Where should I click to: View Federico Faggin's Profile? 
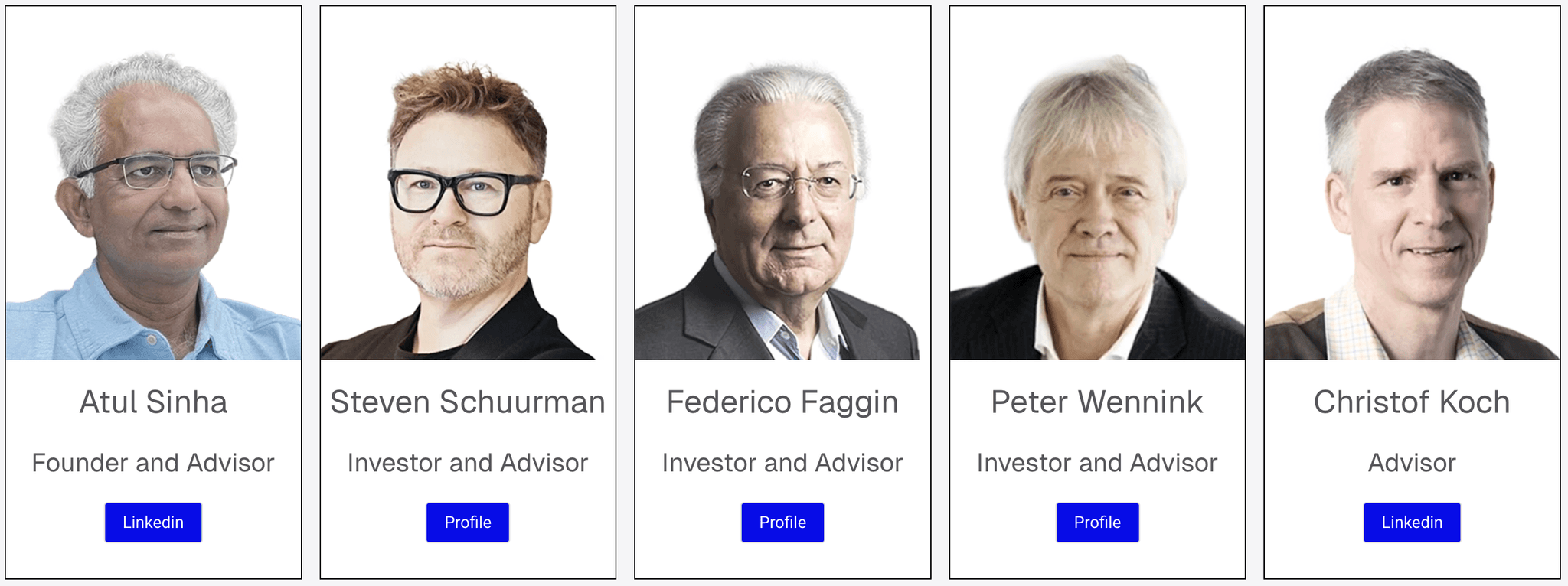782,522
